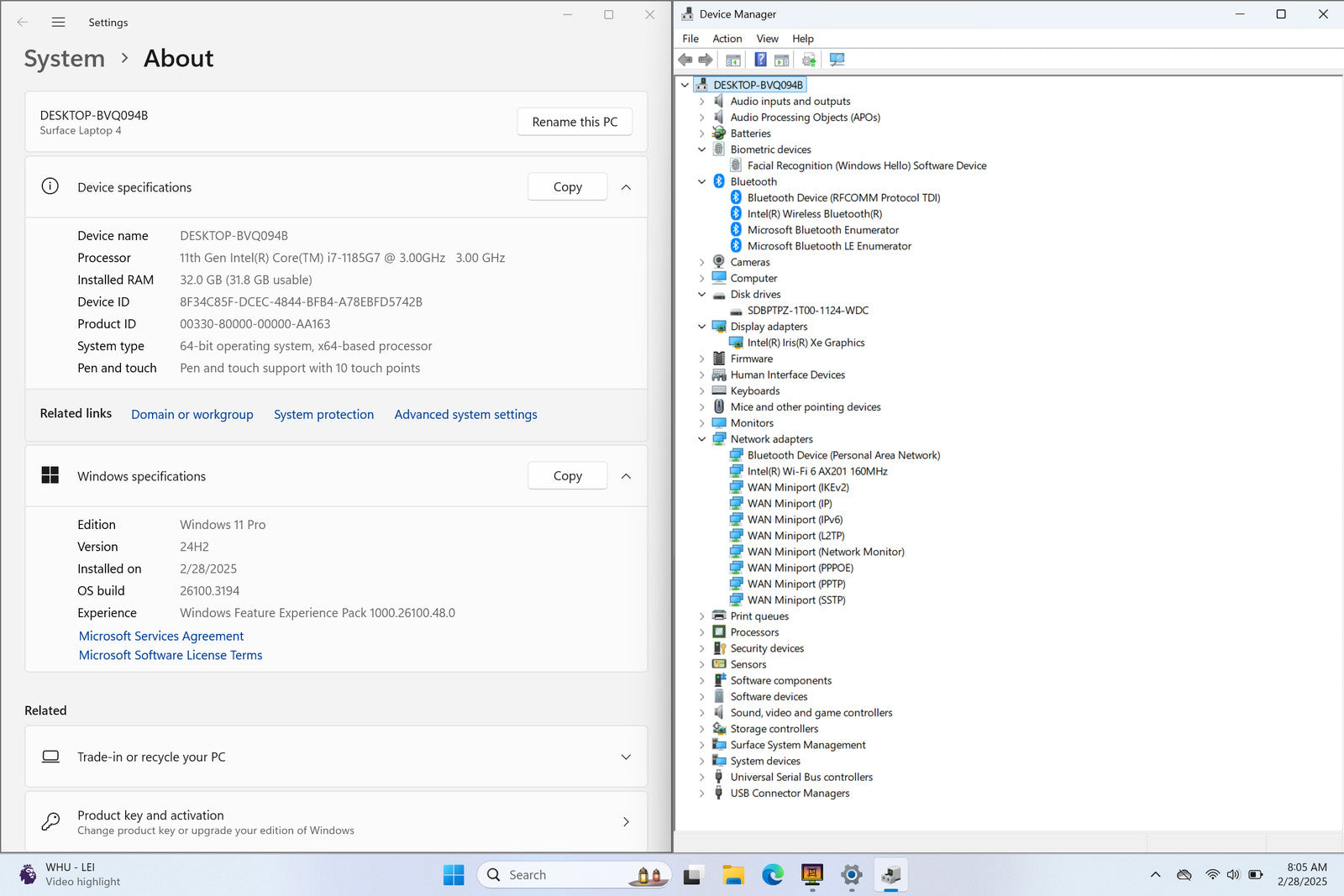Open Domain or workgroup link
Screen dimensions: 1344x896
point(192,414)
